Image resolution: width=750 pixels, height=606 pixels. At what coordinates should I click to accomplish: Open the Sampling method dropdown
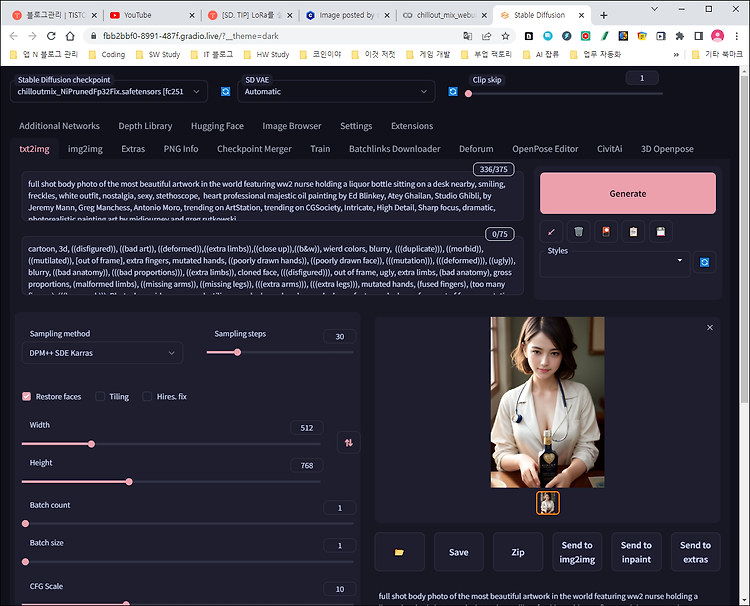coord(102,353)
